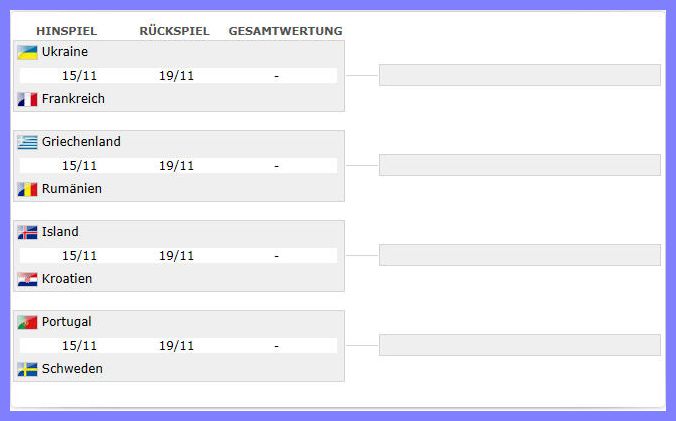Screen dimensions: 676x421
Task: Select the Hinspiel column header
Action: [66, 31]
